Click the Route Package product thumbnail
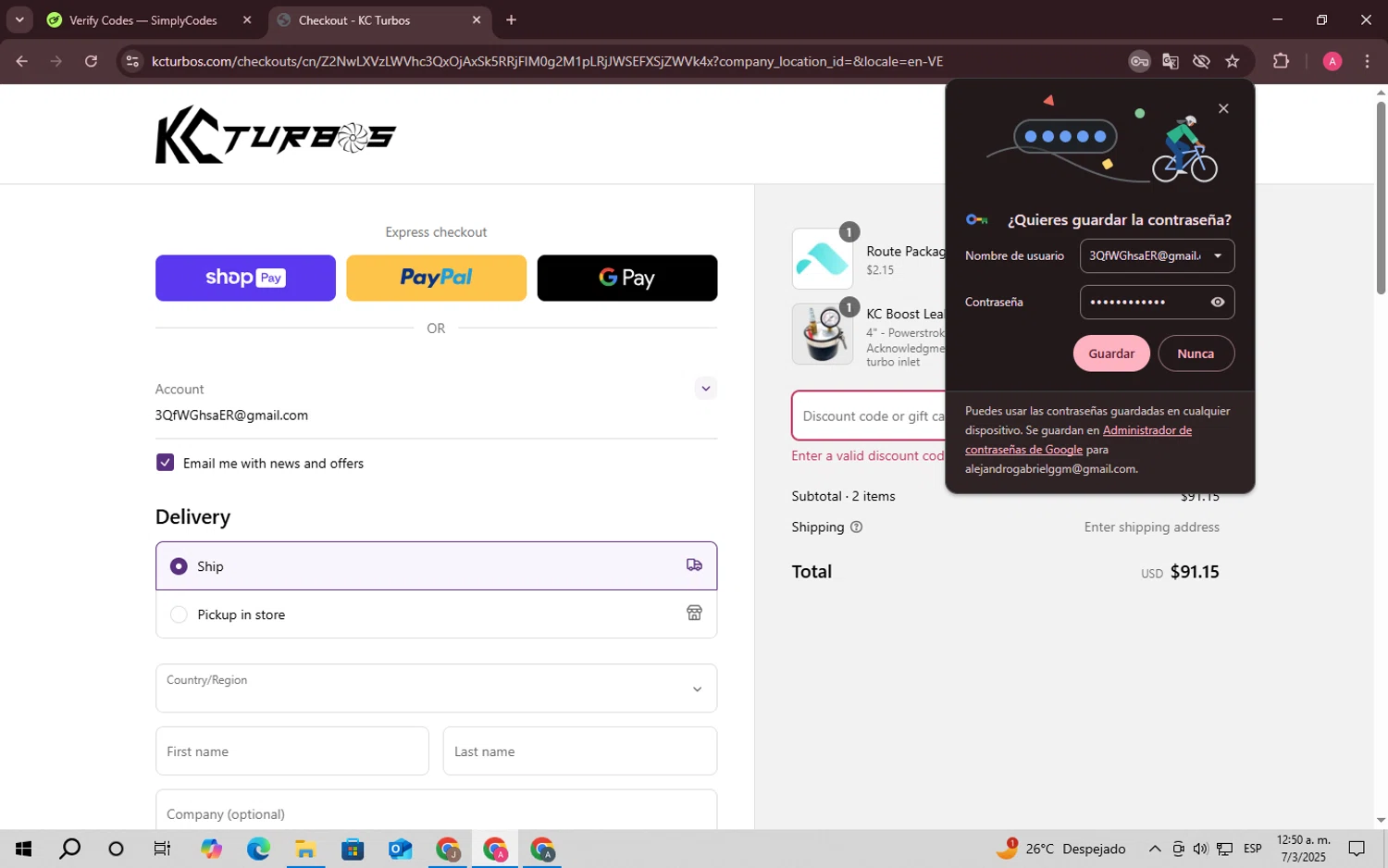This screenshot has width=1388, height=868. 823,259
